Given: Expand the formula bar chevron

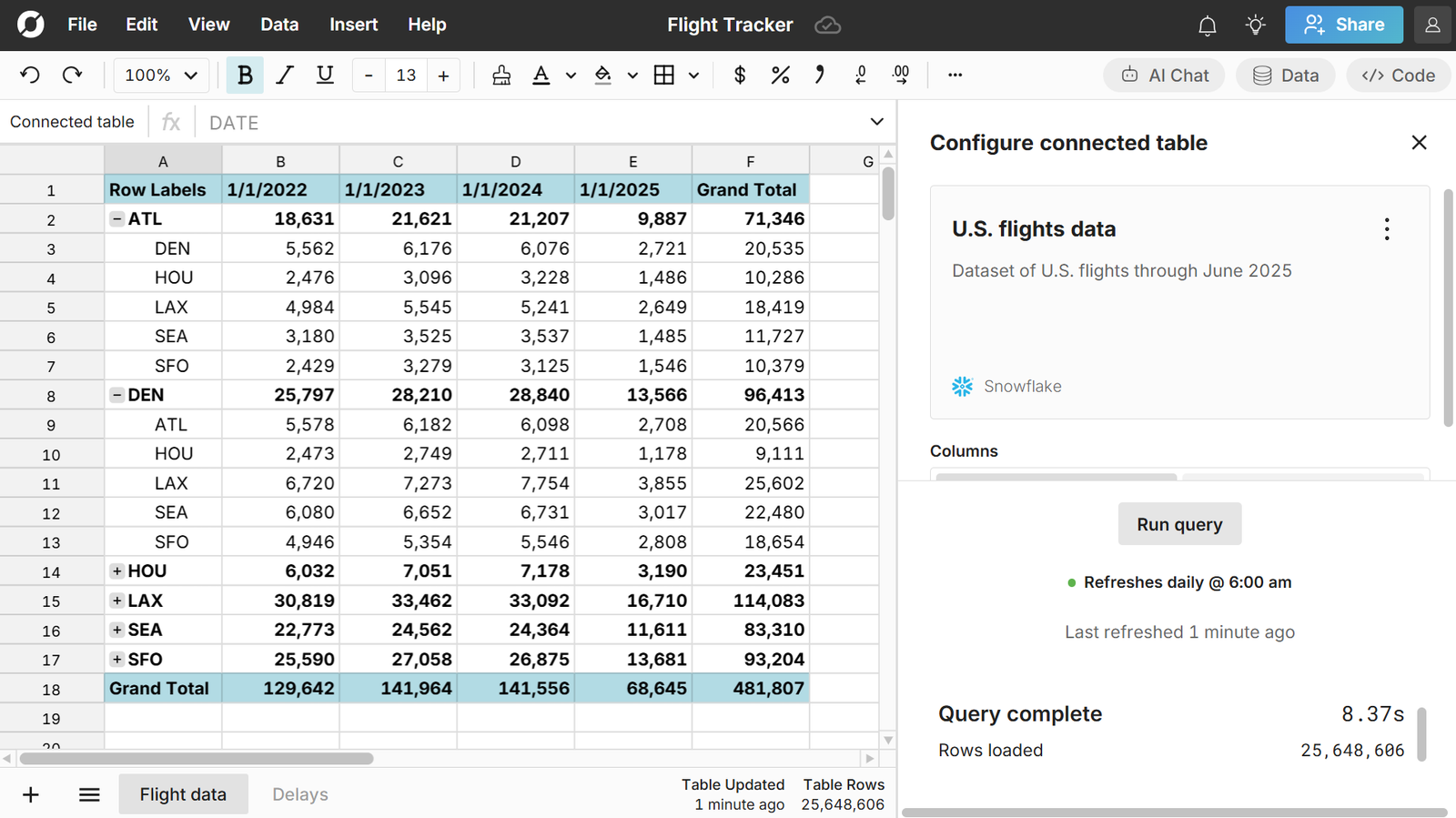Looking at the screenshot, I should tap(876, 122).
